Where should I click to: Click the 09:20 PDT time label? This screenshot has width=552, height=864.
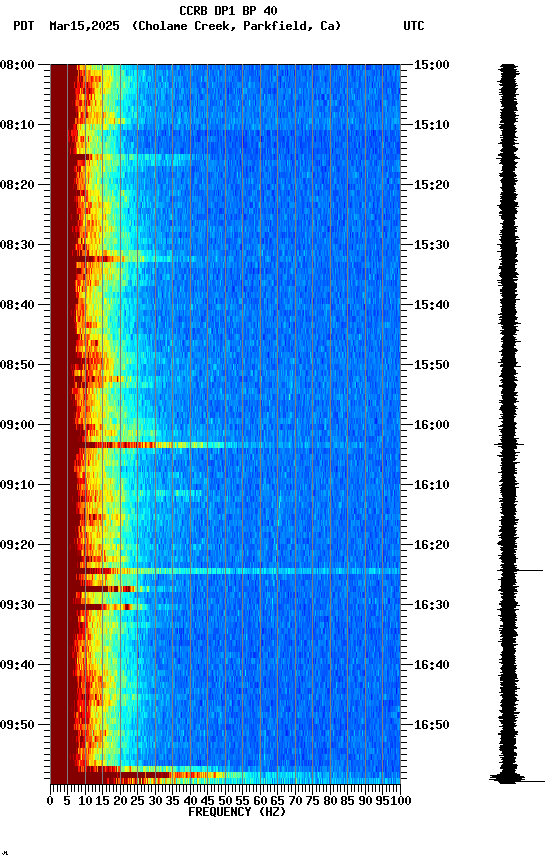pyautogui.click(x=17, y=546)
